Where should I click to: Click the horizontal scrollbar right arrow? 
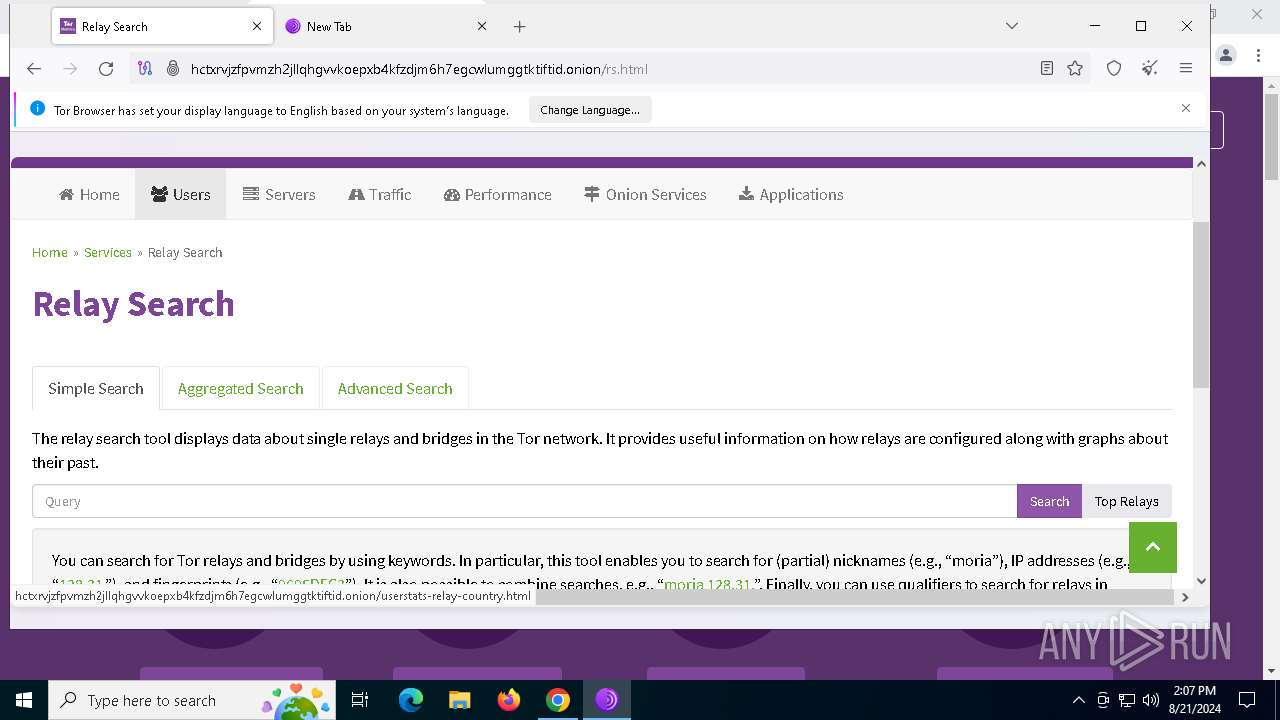click(x=1185, y=597)
